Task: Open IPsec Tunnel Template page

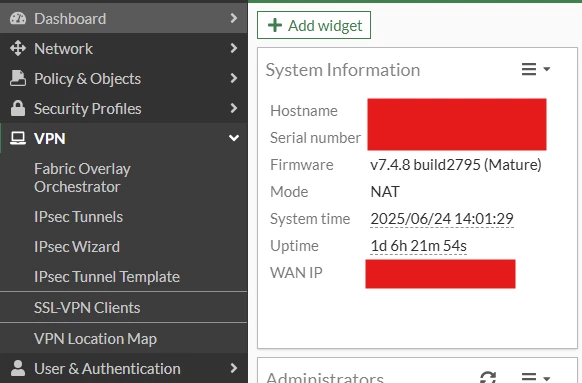Action: (123, 277)
